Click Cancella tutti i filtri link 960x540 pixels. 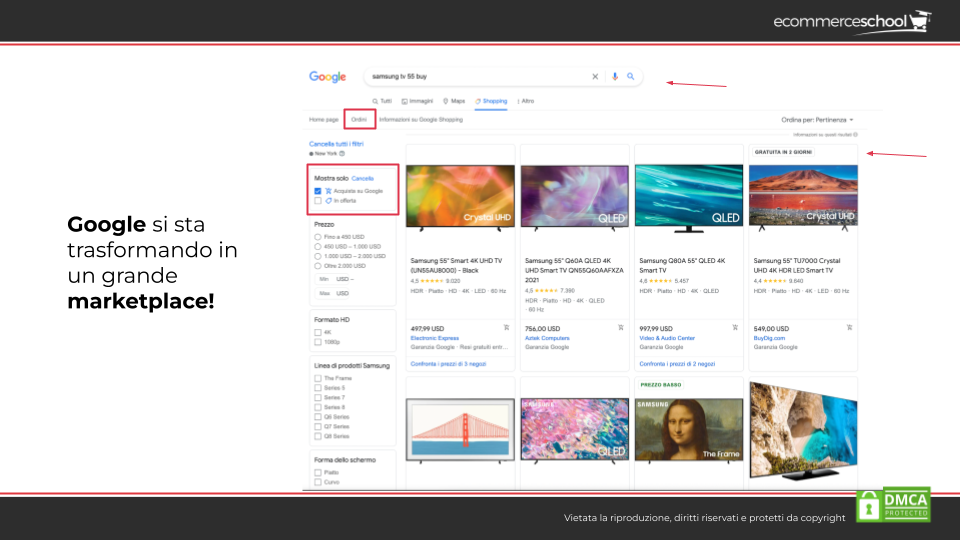tap(336, 144)
